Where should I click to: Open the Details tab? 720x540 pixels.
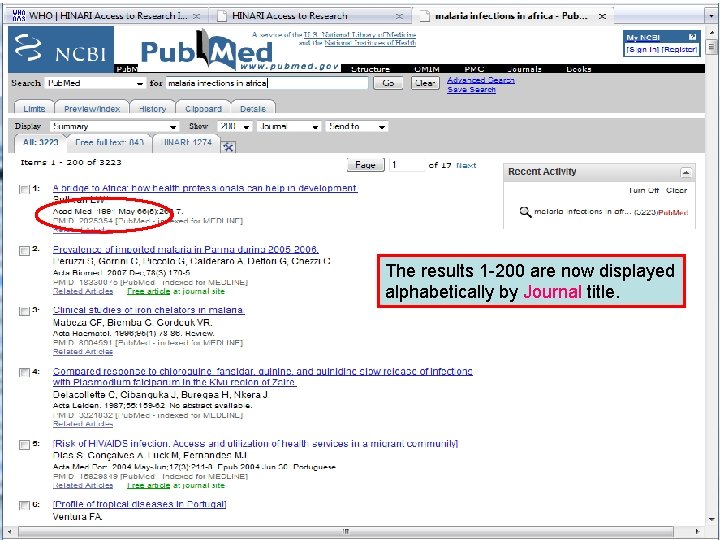253,108
